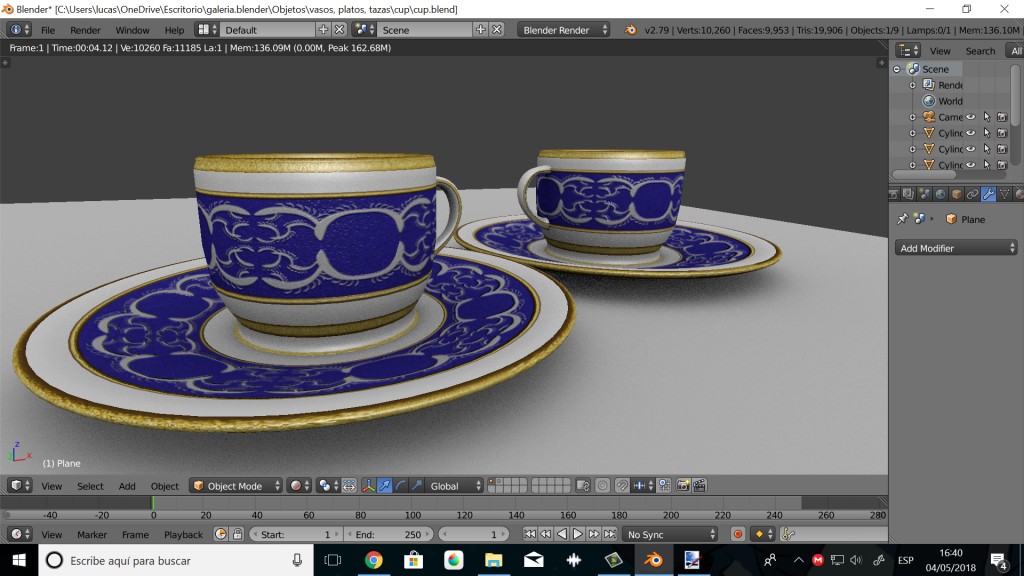Open the Playback menu in Timeline
The image size is (1024, 576).
(x=183, y=534)
